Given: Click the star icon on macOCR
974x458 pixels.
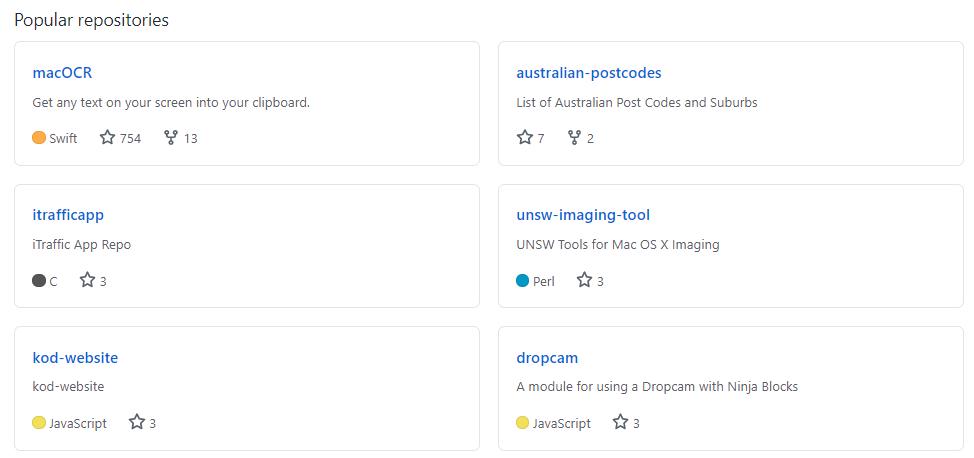Looking at the screenshot, I should pos(108,138).
